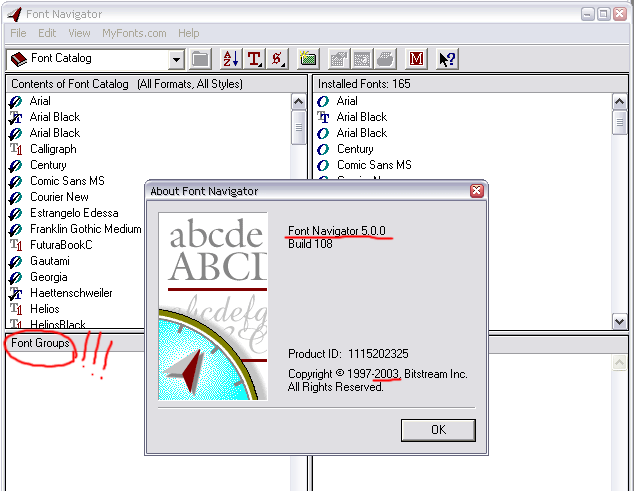
Task: Select Arial in the Font Catalog list
Action: point(40,101)
